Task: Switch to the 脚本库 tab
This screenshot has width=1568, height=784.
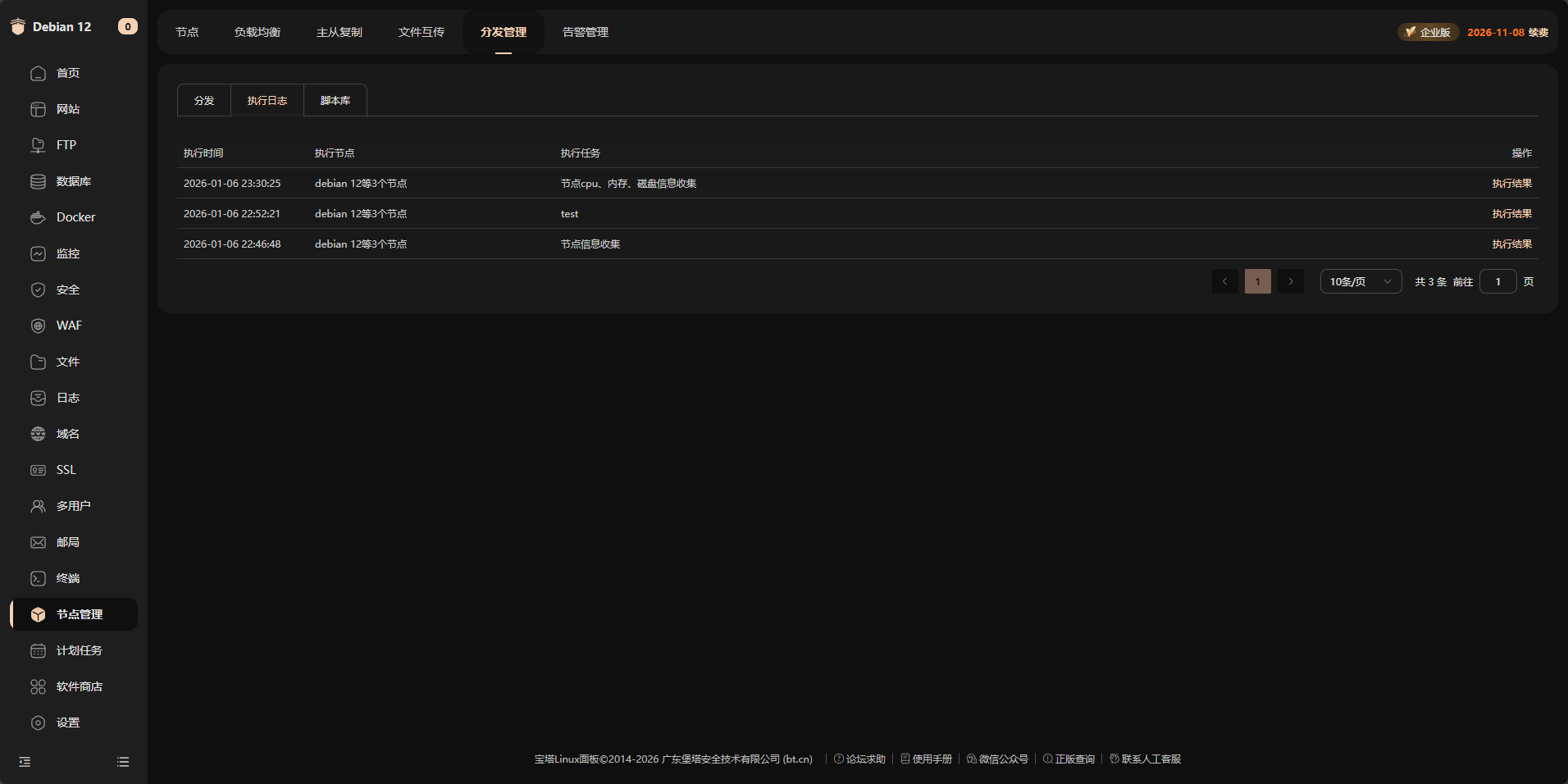Action: pyautogui.click(x=335, y=100)
